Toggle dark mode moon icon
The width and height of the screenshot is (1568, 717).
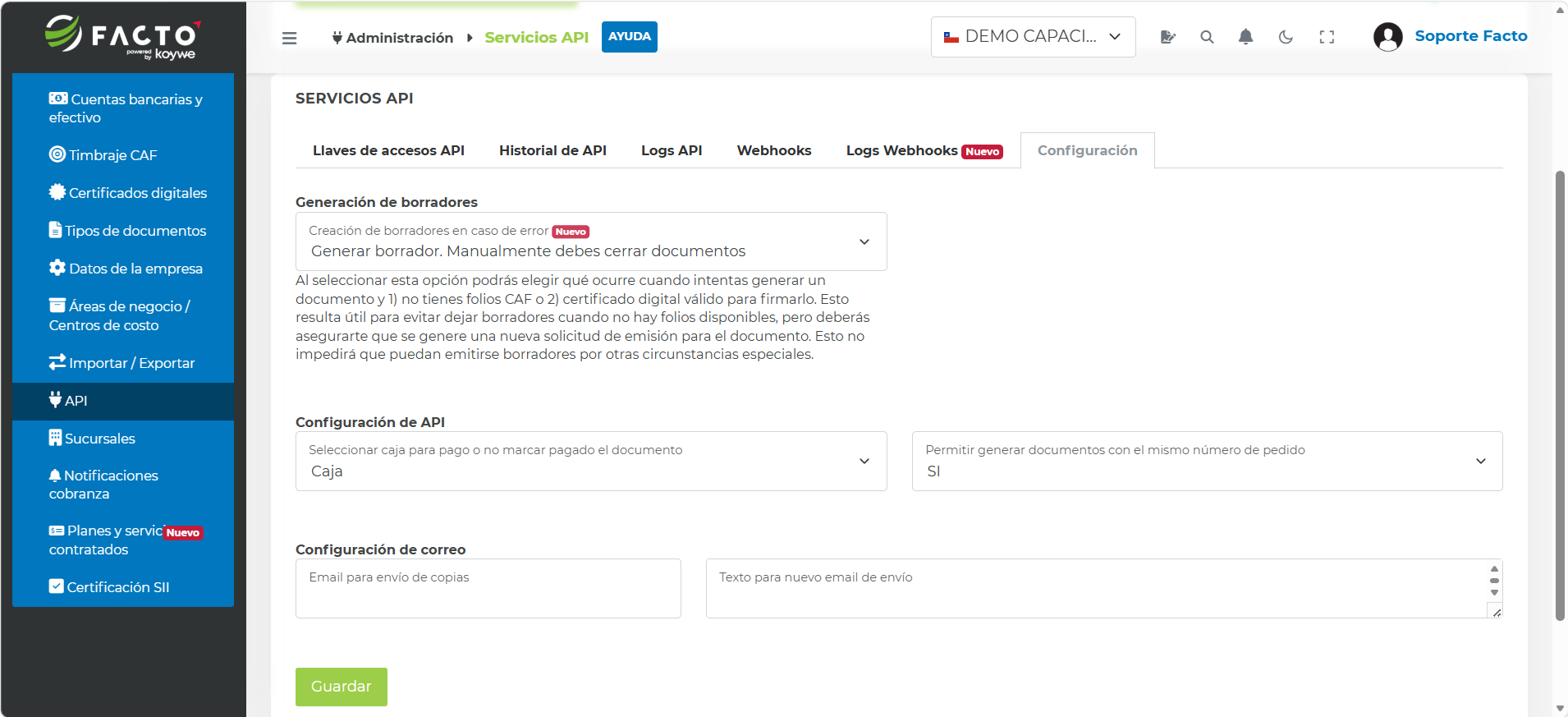1286,37
